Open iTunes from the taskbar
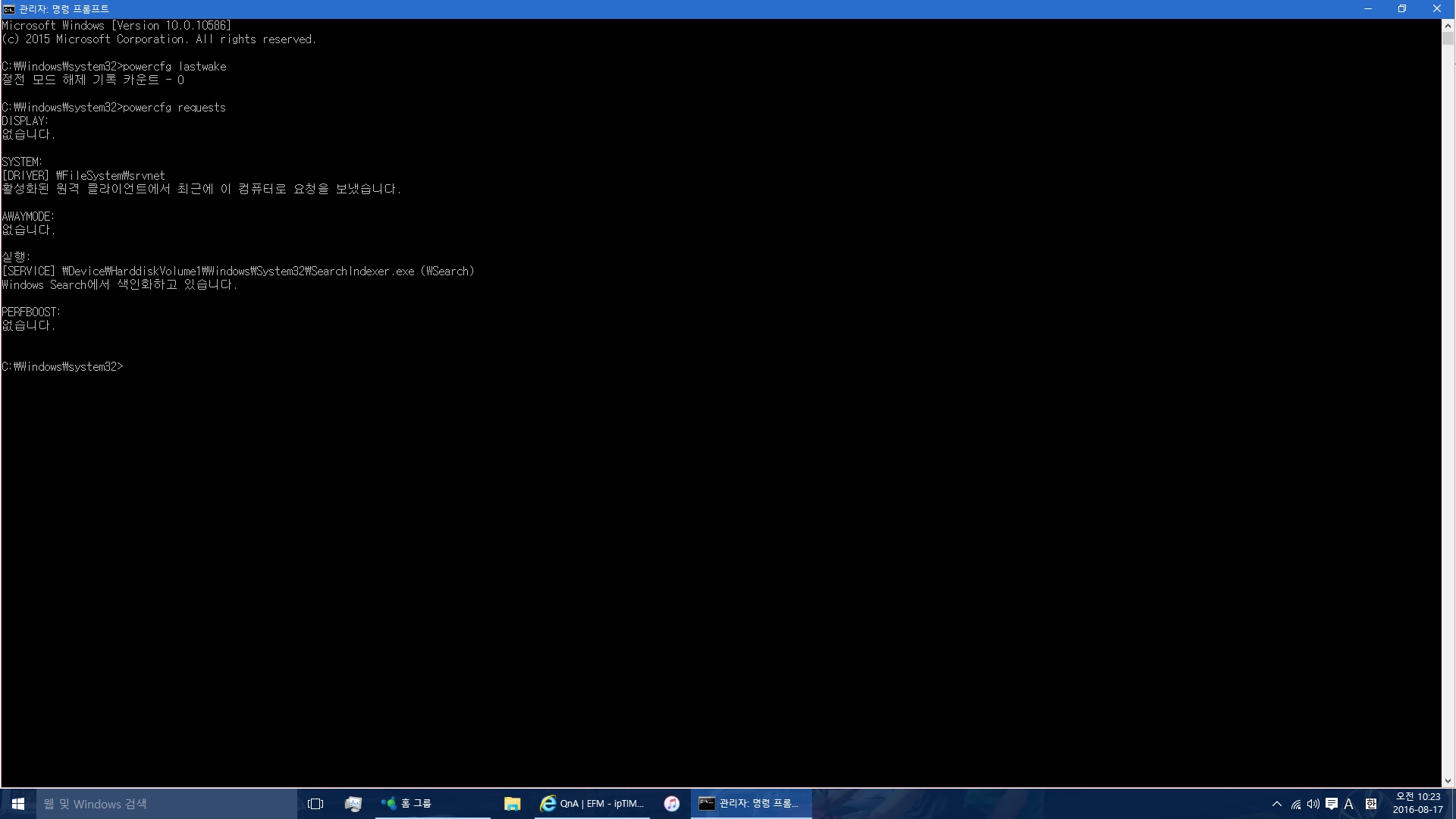The width and height of the screenshot is (1456, 819). click(x=672, y=804)
